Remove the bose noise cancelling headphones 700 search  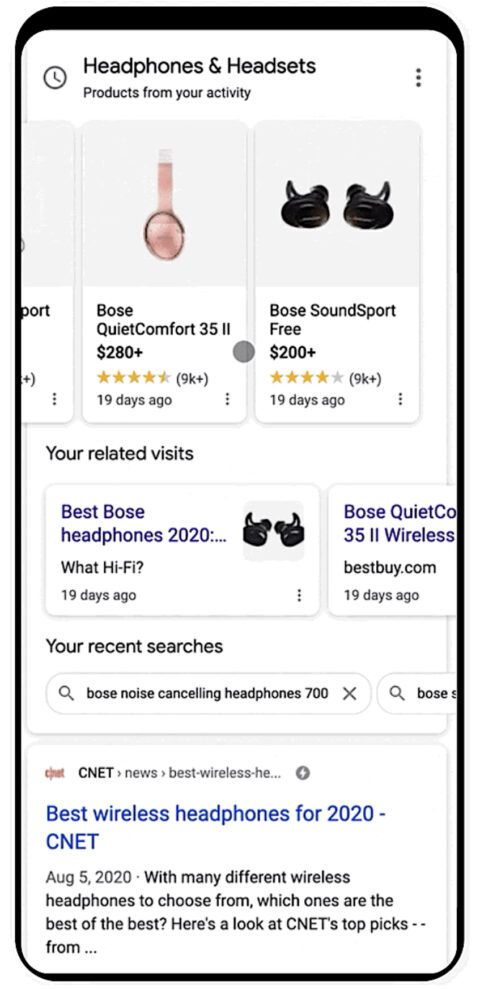(x=349, y=694)
